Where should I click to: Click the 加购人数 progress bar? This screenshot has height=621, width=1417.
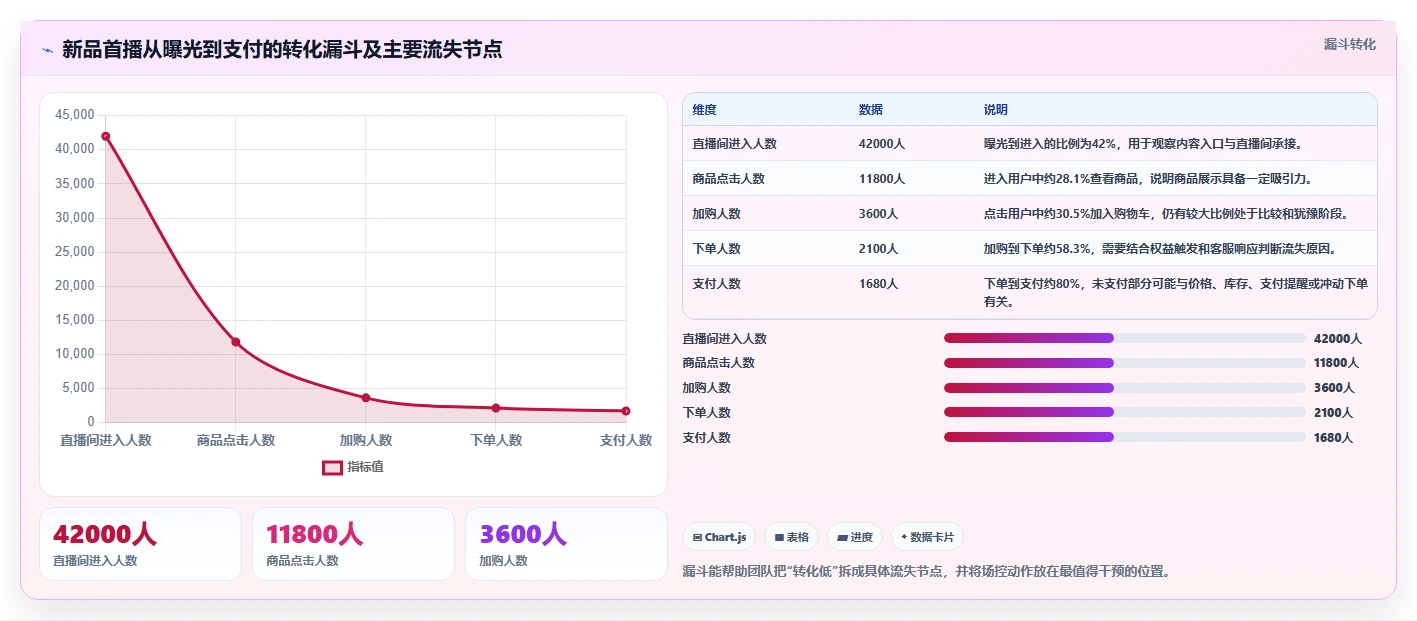1125,388
